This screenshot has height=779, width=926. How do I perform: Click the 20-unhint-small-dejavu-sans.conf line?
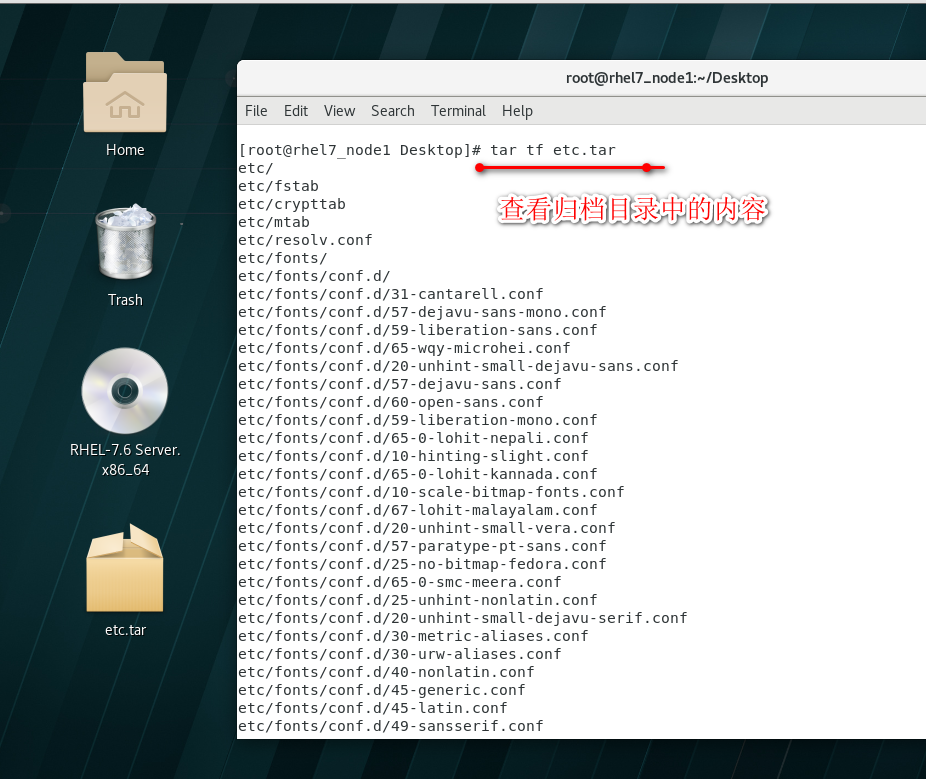[x=458, y=366]
